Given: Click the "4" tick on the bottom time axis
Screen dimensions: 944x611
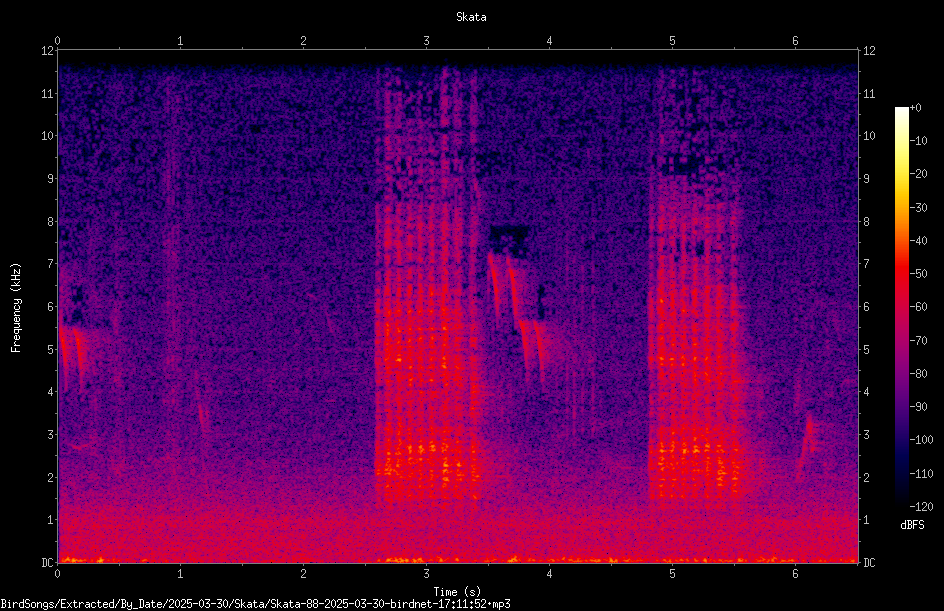Looking at the screenshot, I should [x=550, y=574].
